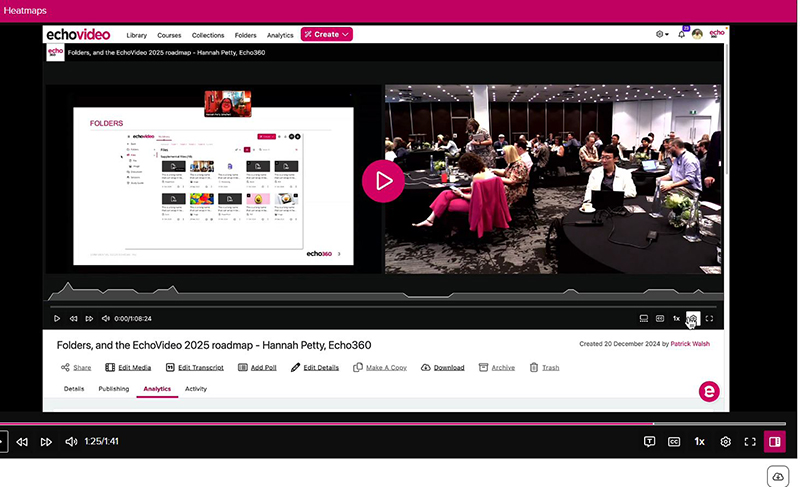The width and height of the screenshot is (800, 487).
Task: Click the conference room camera view
Action: (553, 179)
